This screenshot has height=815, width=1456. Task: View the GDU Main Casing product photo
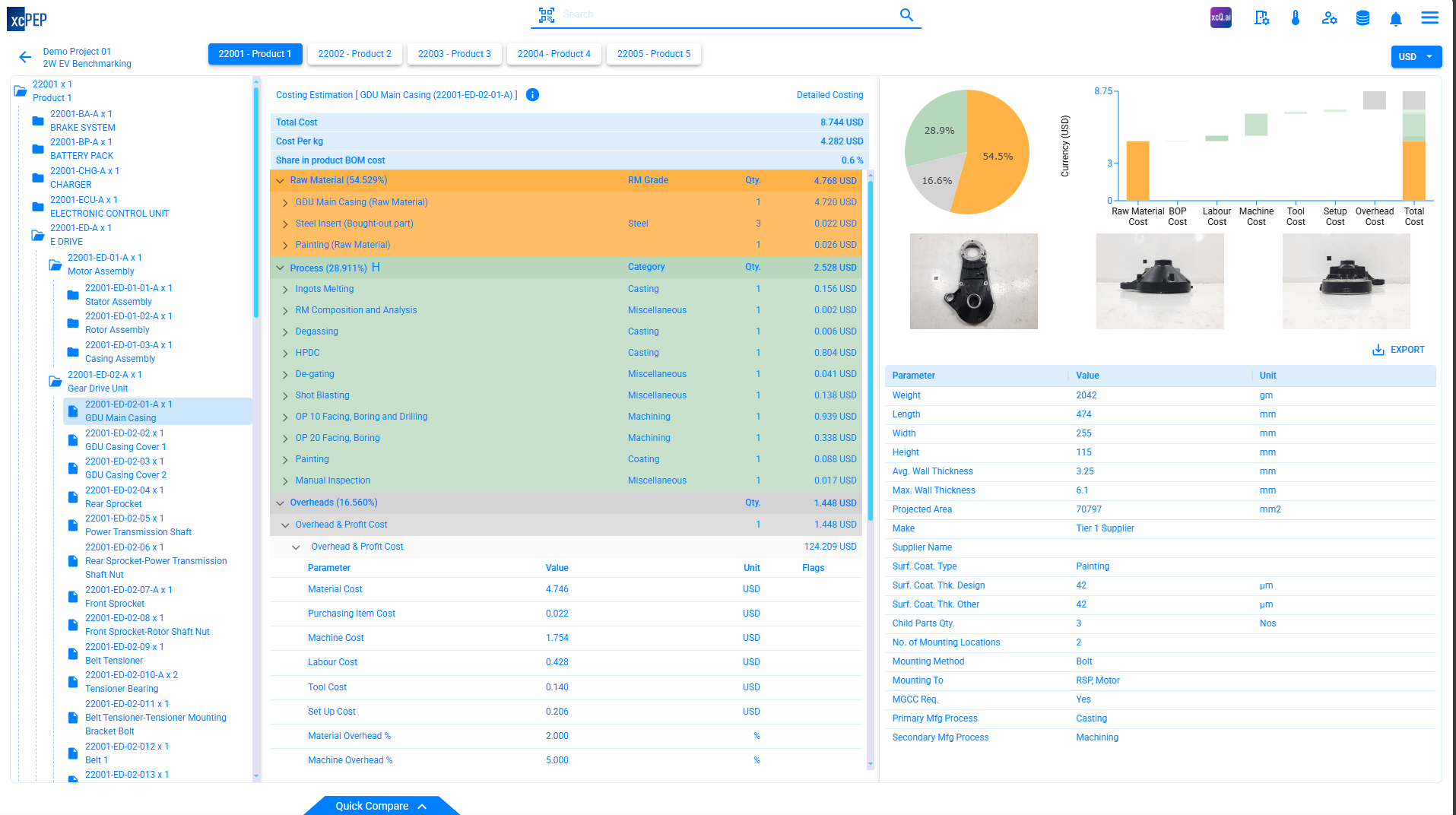coord(973,281)
